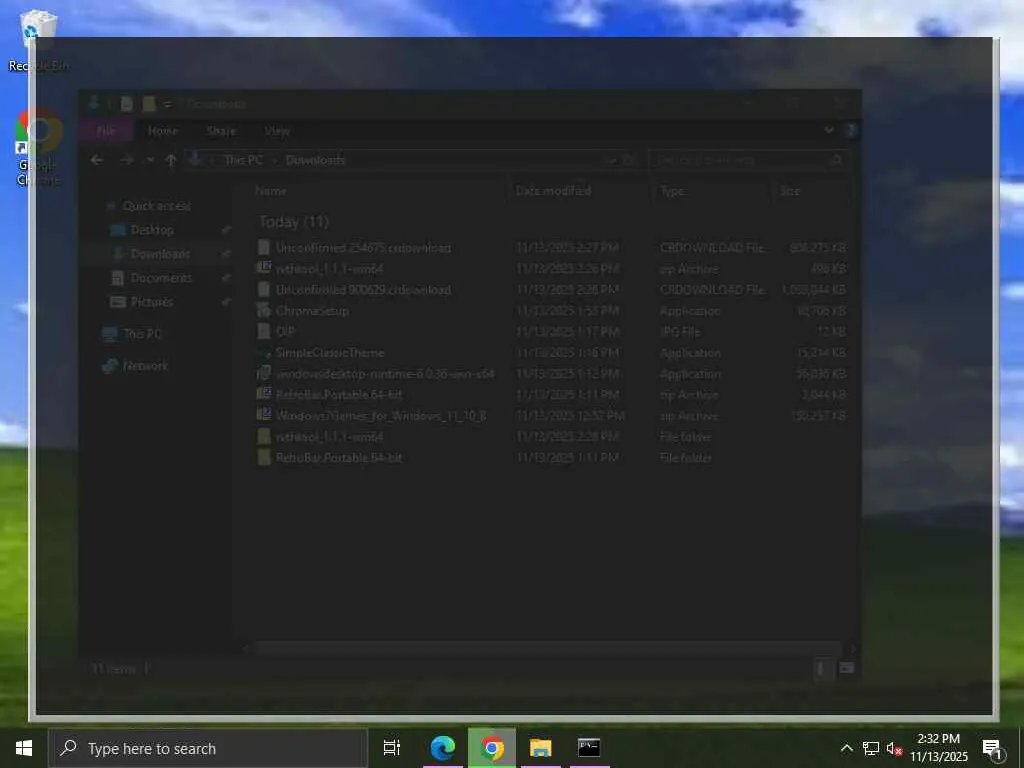This screenshot has width=1024, height=768.
Task: Switch to details view in status bar
Action: 822,668
